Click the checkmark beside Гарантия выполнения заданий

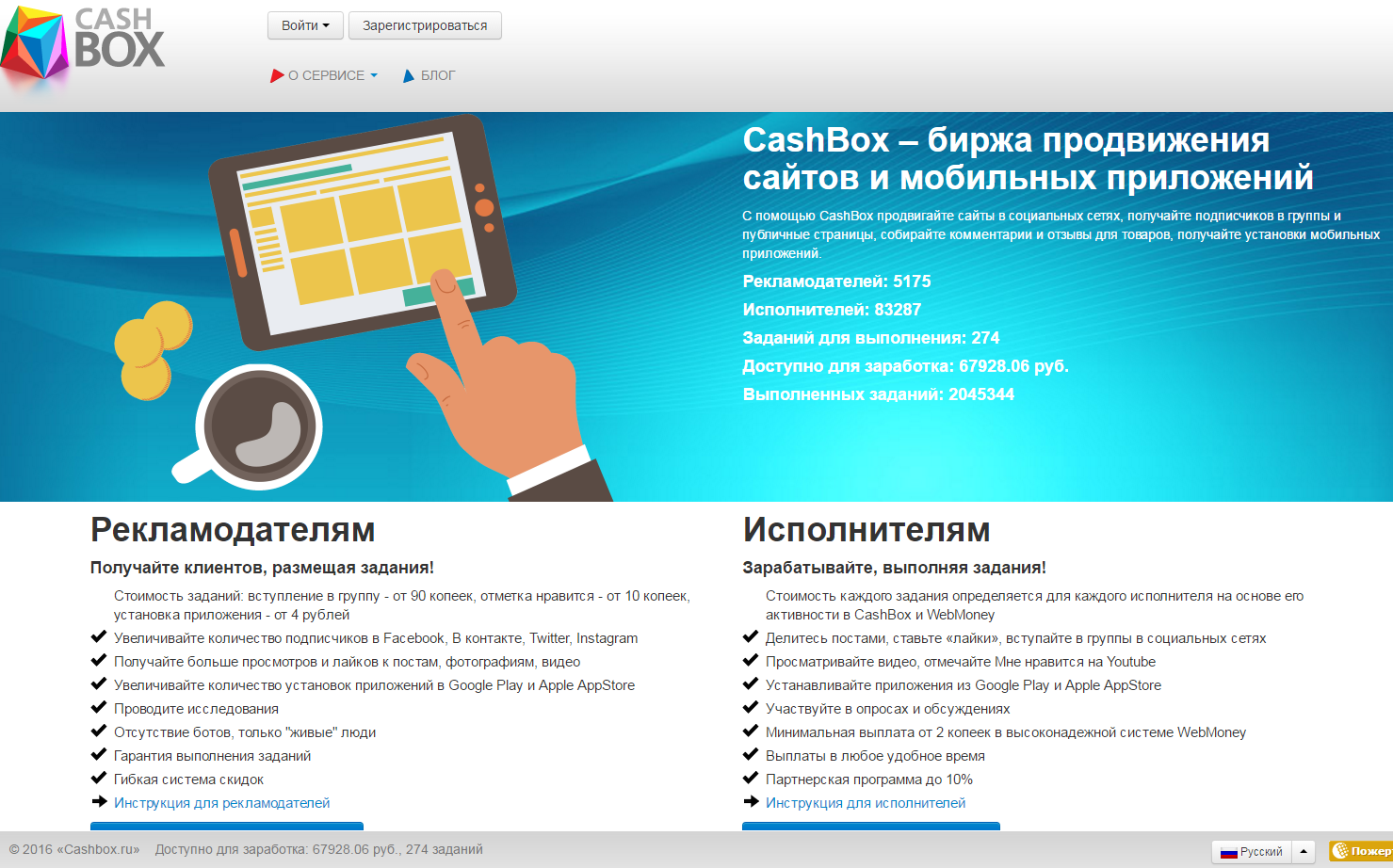tap(99, 754)
